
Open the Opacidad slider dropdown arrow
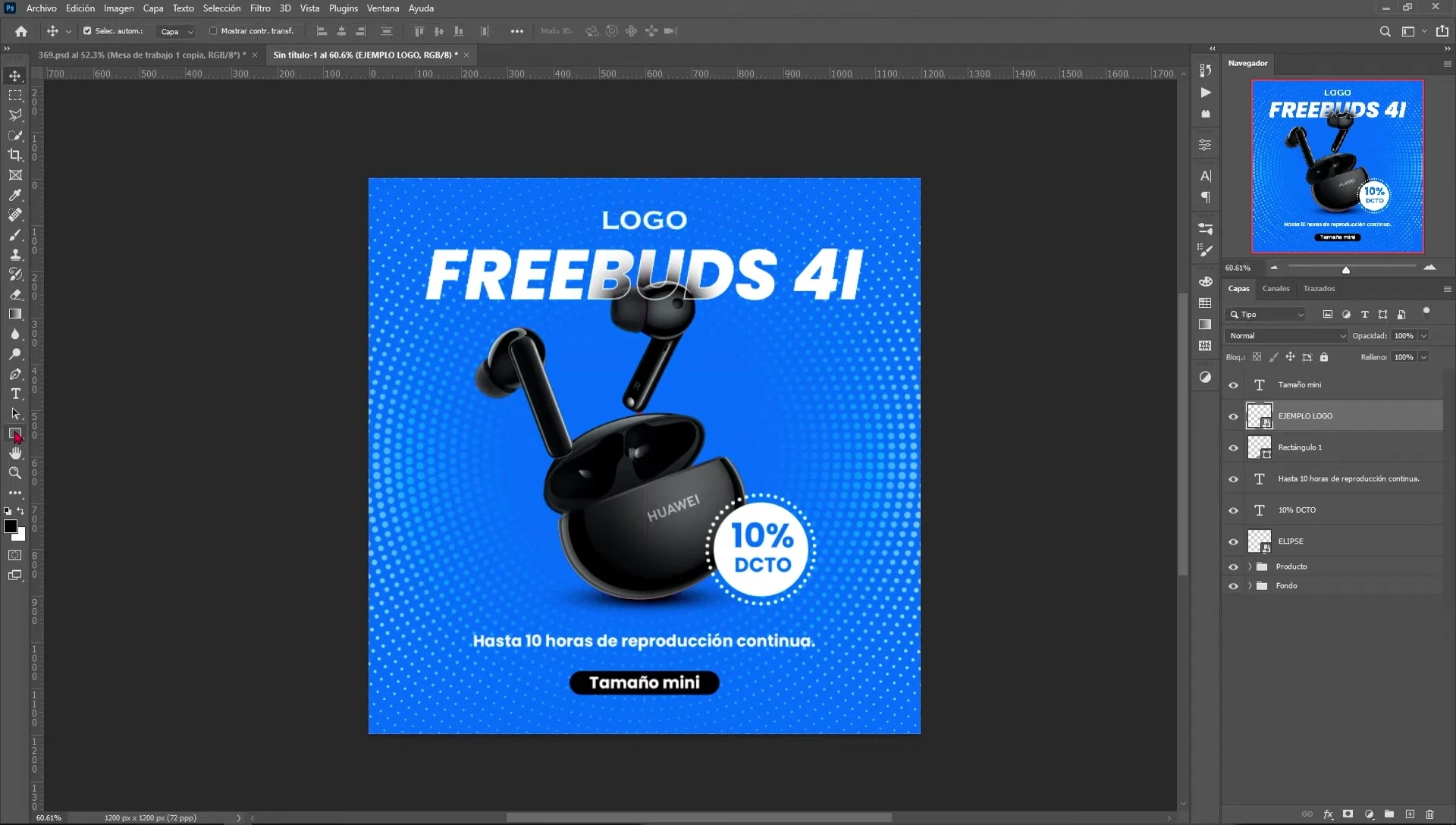tap(1423, 336)
